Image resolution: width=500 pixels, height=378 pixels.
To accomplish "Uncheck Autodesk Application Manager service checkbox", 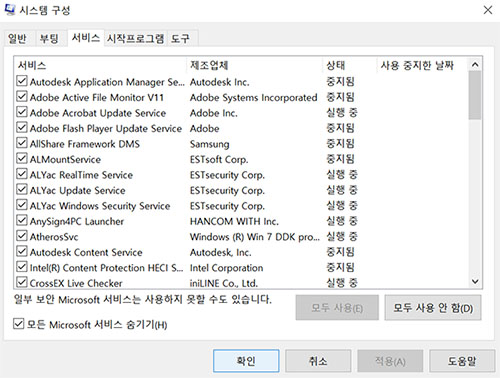I will click(22, 81).
